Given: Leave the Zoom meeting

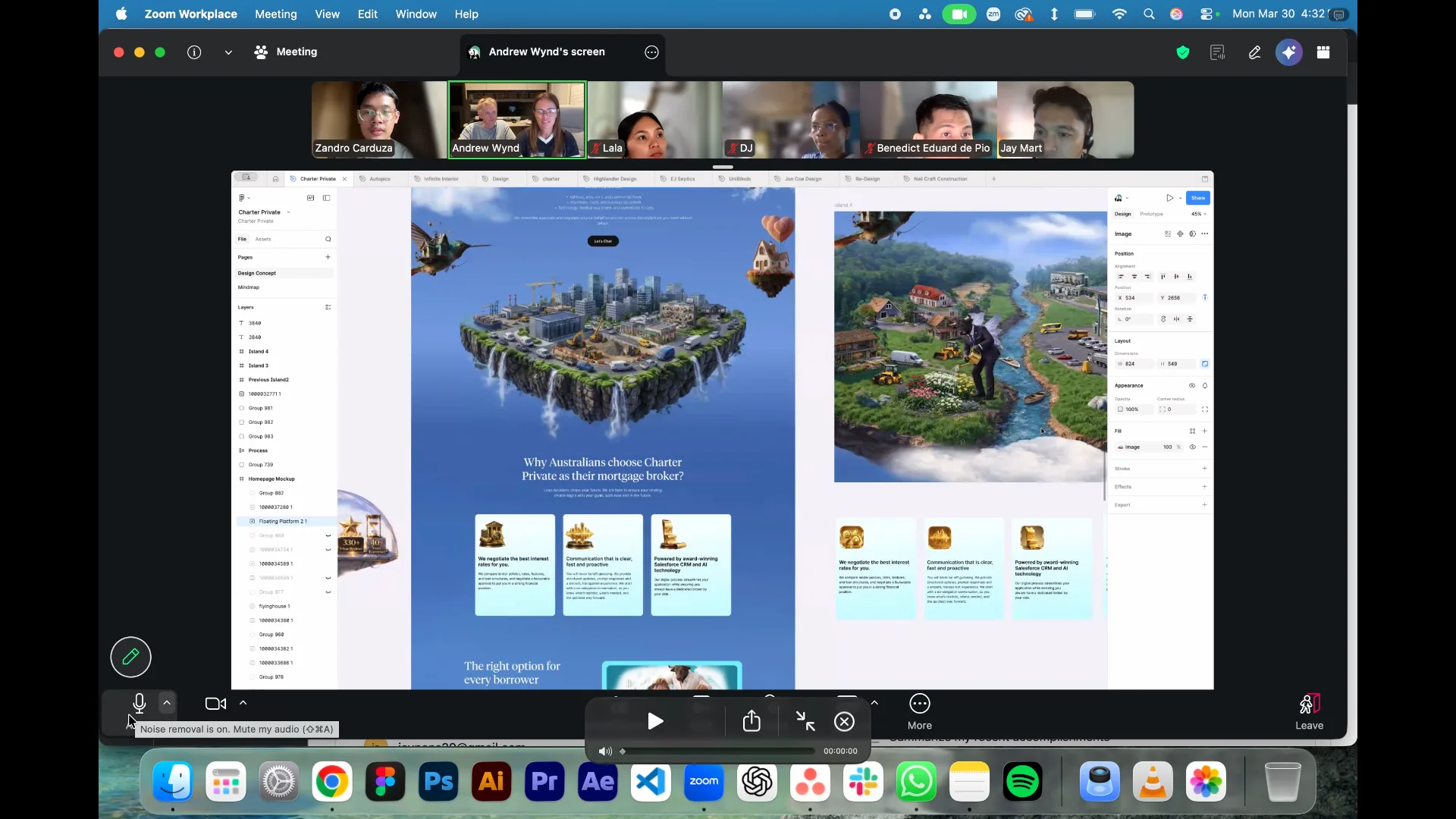Looking at the screenshot, I should click(1309, 712).
